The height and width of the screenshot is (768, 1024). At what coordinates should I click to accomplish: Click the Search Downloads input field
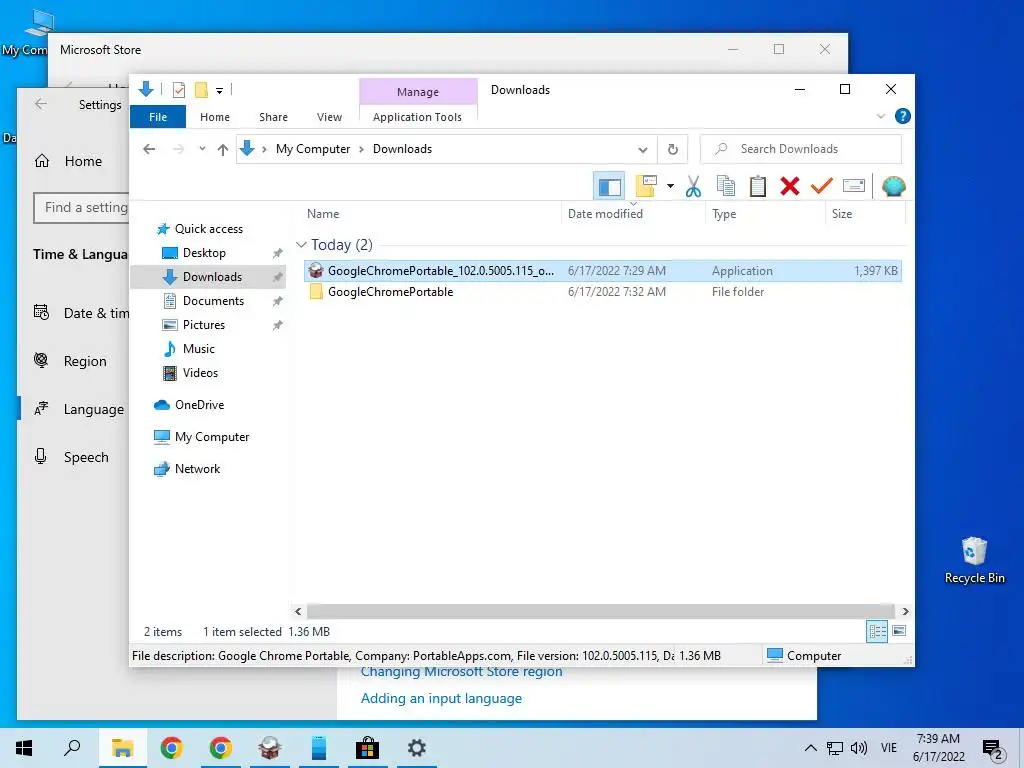click(801, 149)
